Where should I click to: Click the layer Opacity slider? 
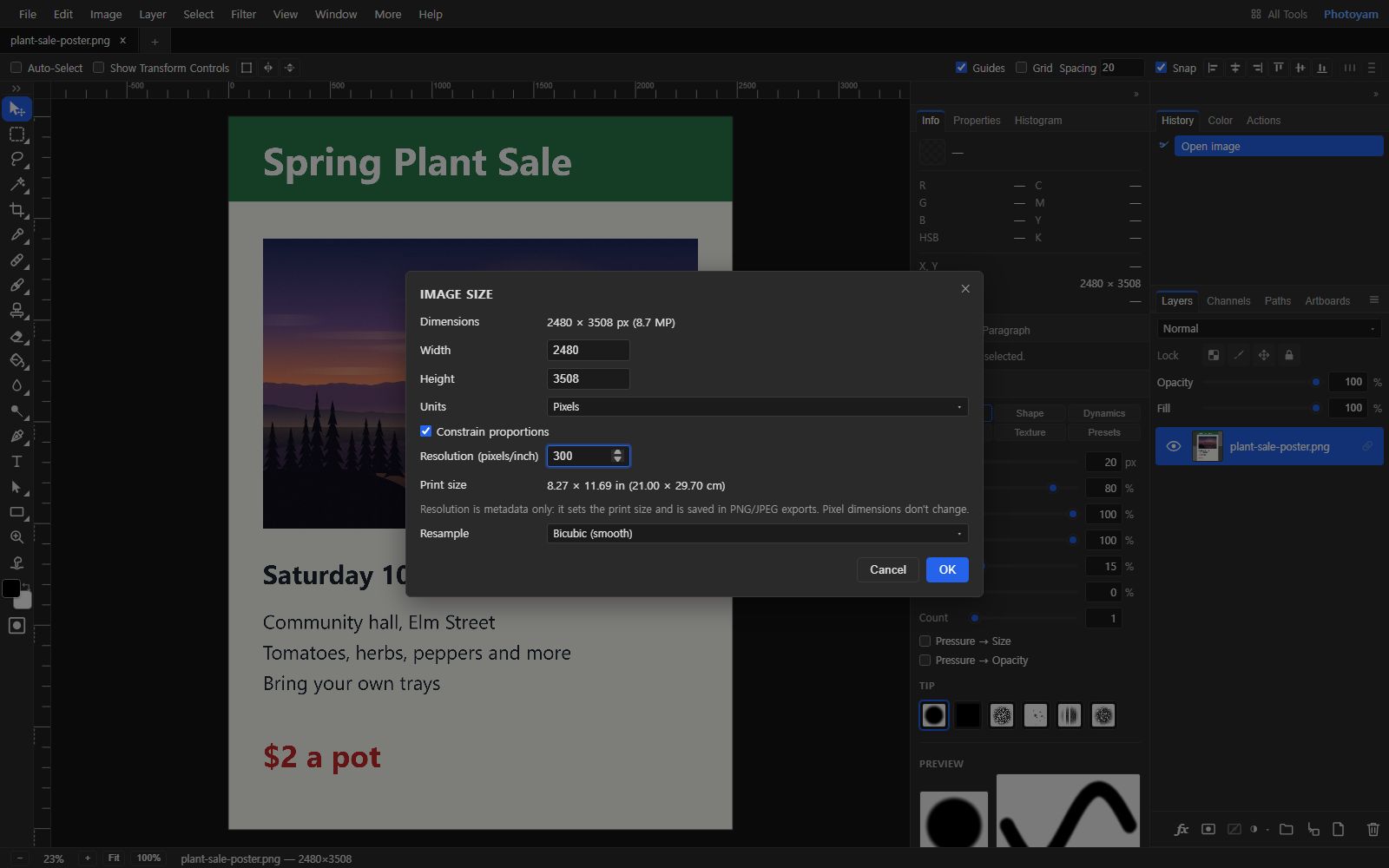tap(1261, 382)
